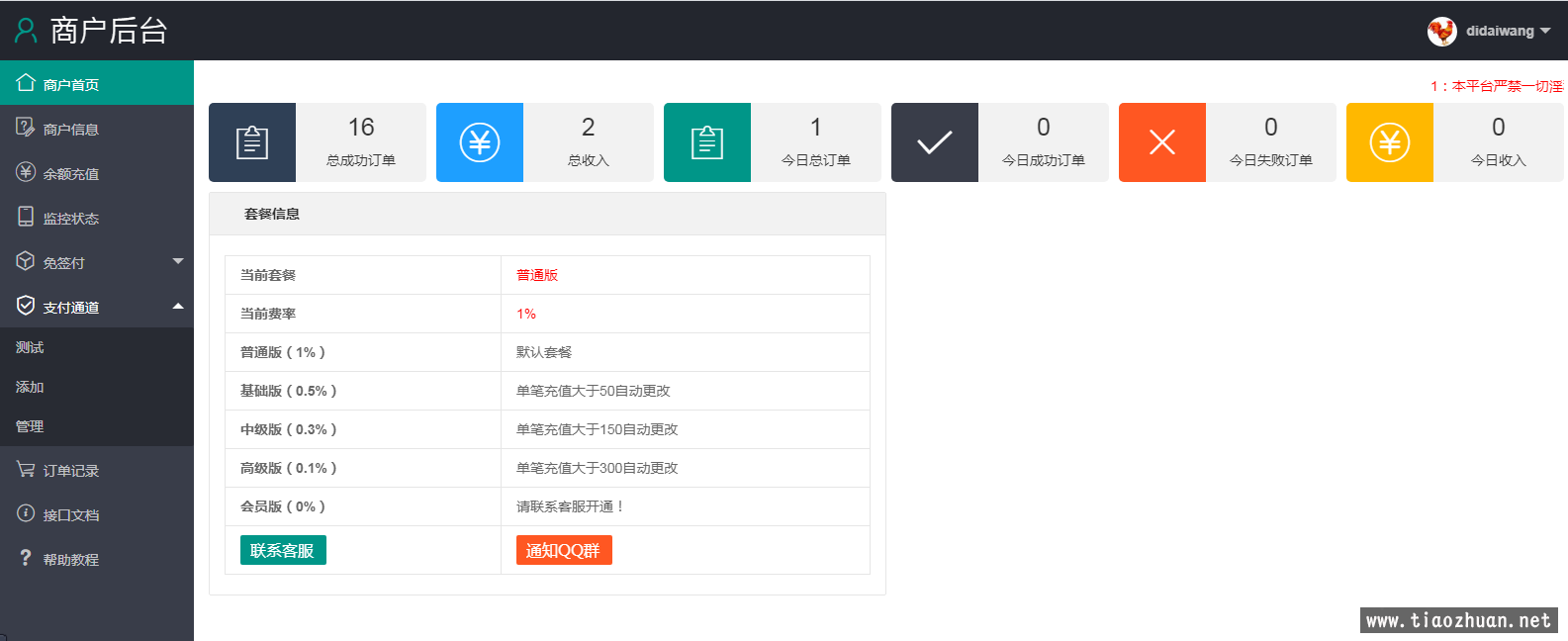The width and height of the screenshot is (1568, 641).
Task: Expand the 免签付 submenu arrow
Action: point(178,261)
